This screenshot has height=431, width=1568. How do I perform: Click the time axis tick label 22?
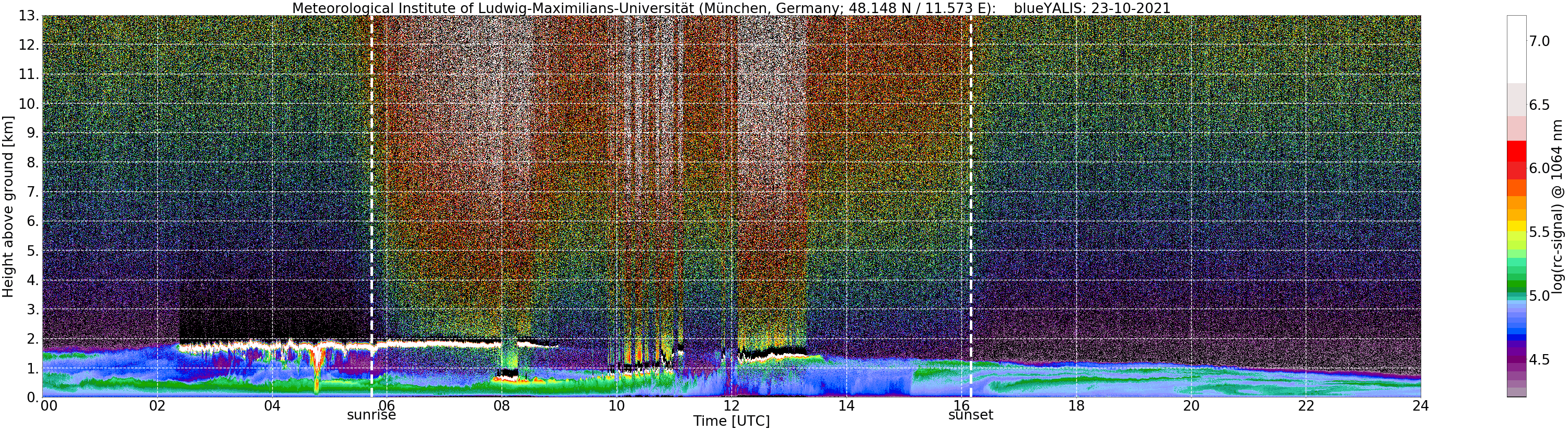click(x=1306, y=405)
